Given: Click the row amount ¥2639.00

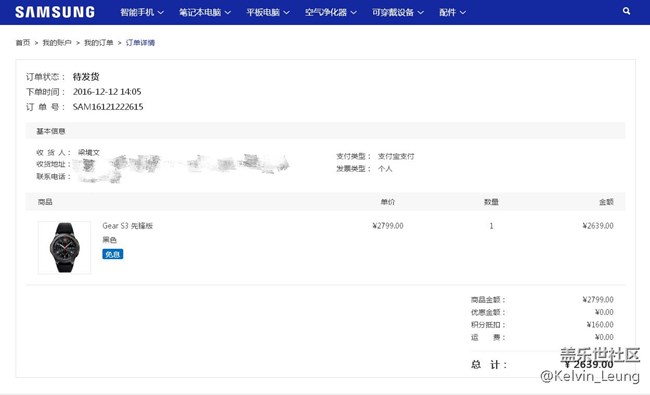Looking at the screenshot, I should [x=598, y=225].
